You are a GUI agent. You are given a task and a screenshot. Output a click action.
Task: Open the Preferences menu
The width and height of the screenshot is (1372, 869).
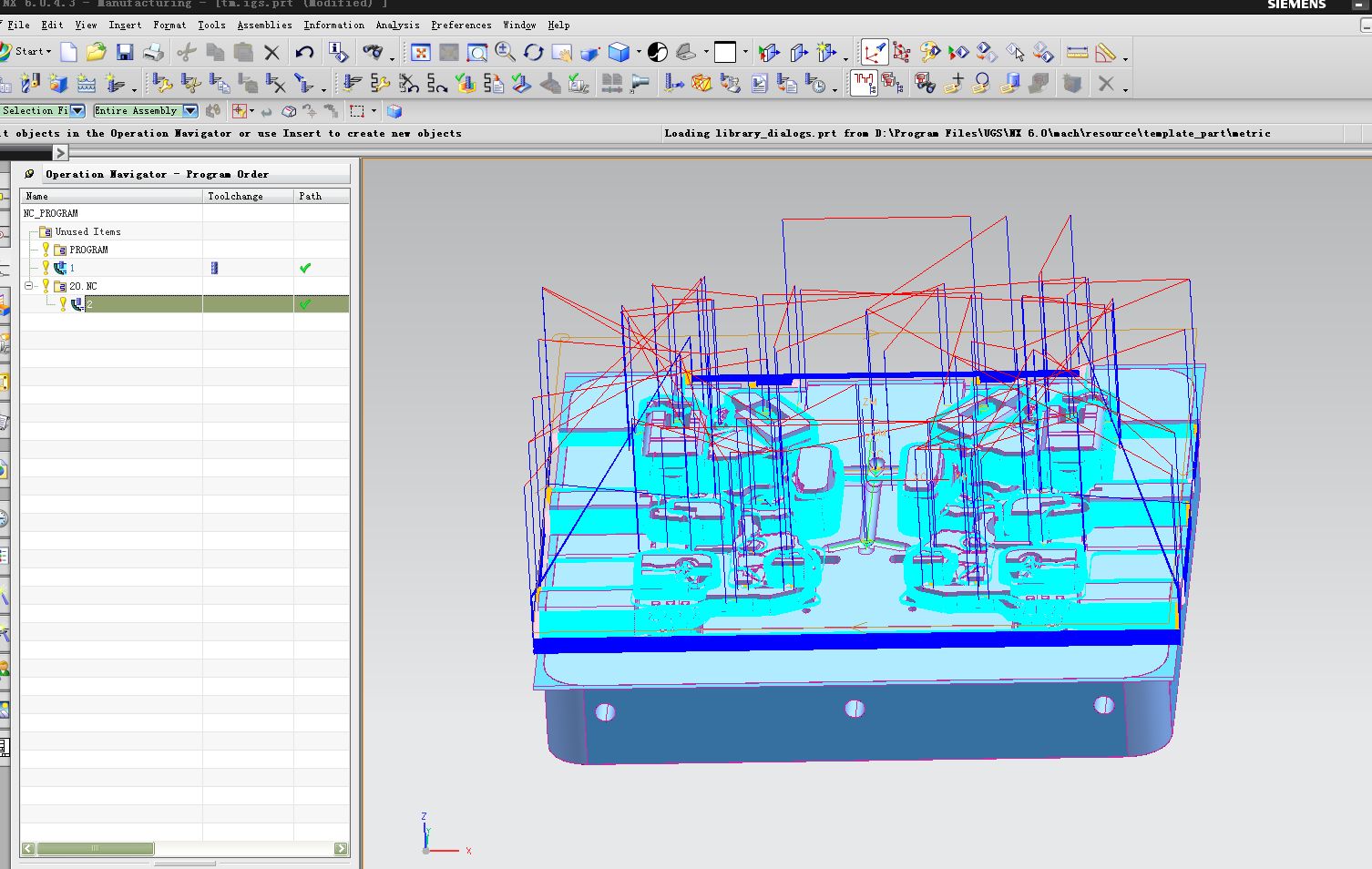click(461, 26)
